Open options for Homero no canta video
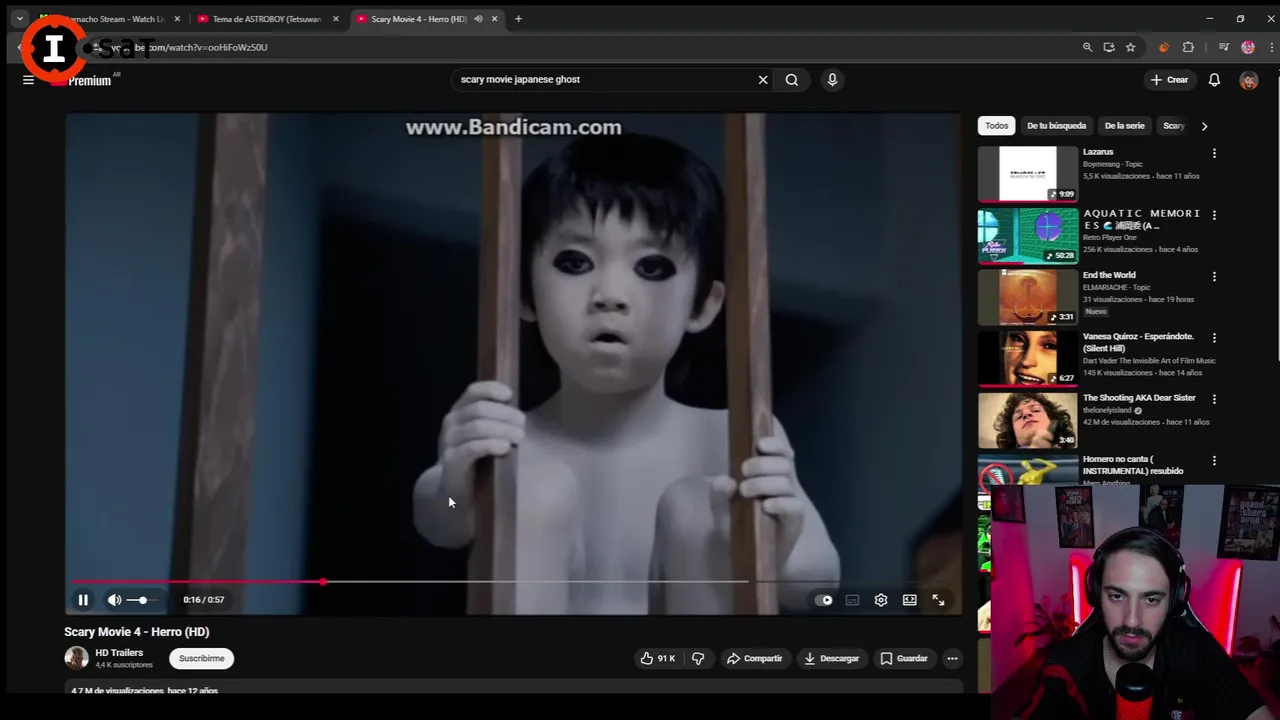Screen dimensions: 1280x720 point(1214,461)
